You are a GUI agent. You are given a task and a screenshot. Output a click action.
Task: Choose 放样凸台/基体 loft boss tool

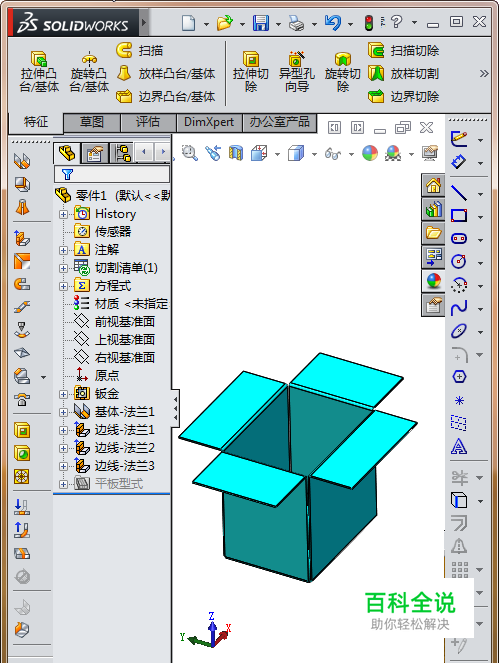[x=165, y=74]
